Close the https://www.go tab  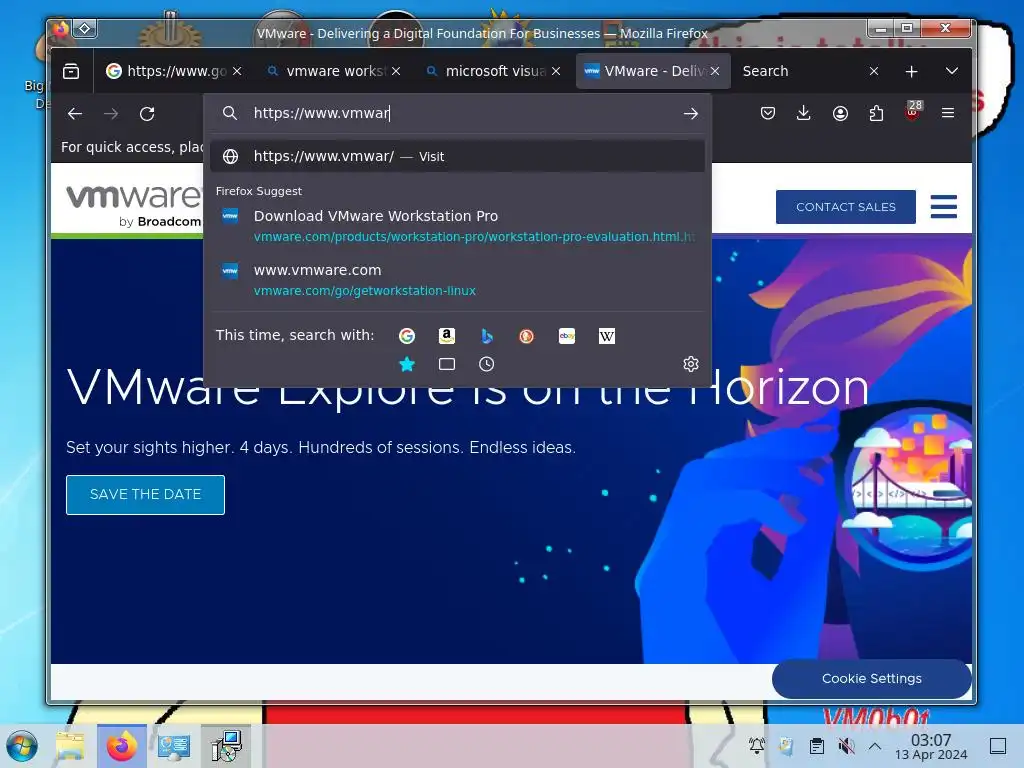pos(237,71)
